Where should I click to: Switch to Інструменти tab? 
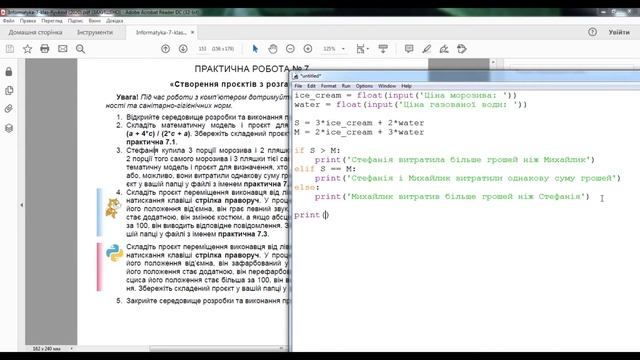[x=95, y=32]
